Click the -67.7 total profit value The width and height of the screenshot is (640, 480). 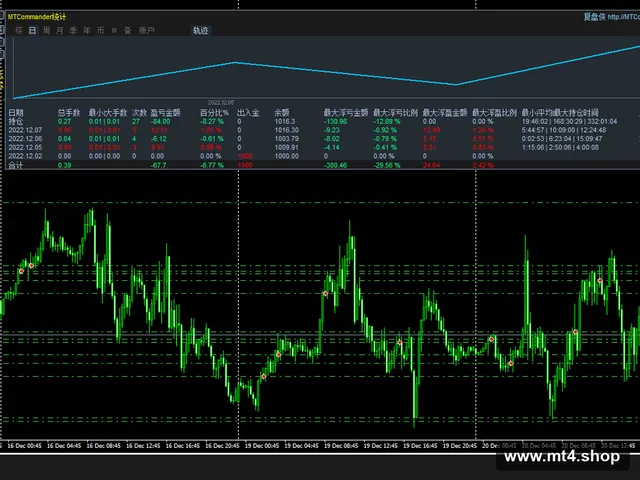[x=158, y=165]
